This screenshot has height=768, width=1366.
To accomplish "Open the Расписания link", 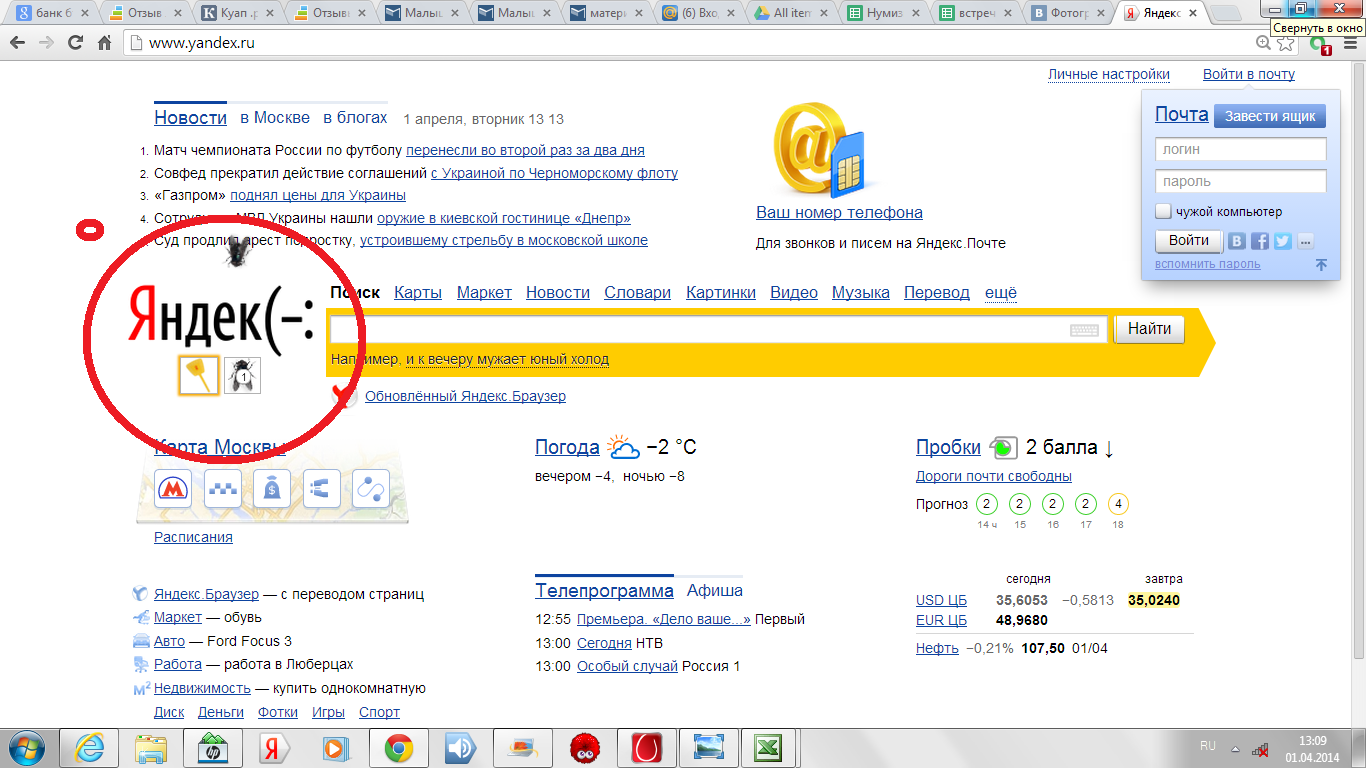I will tap(193, 537).
